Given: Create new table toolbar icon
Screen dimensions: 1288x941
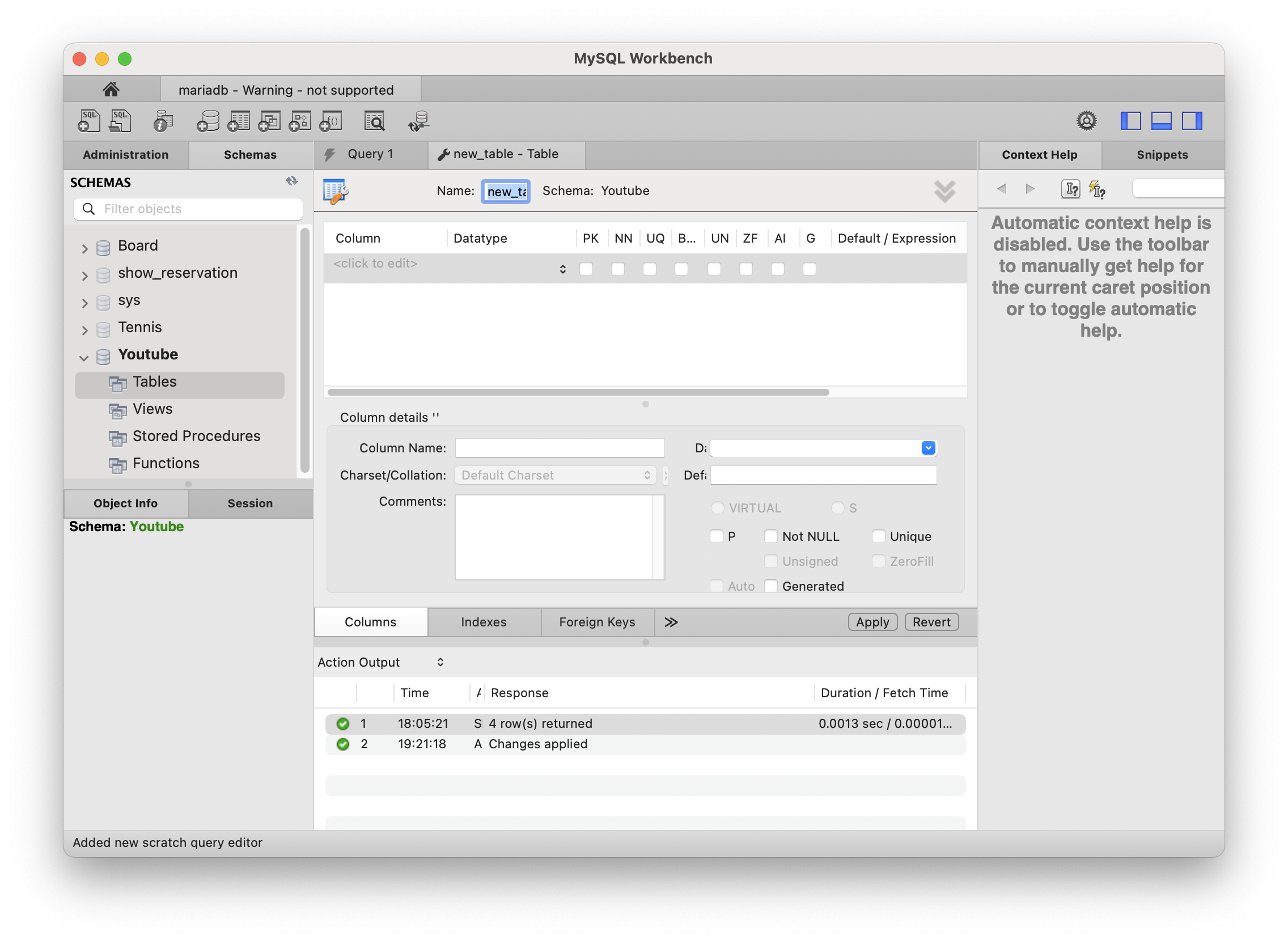Looking at the screenshot, I should (x=239, y=121).
